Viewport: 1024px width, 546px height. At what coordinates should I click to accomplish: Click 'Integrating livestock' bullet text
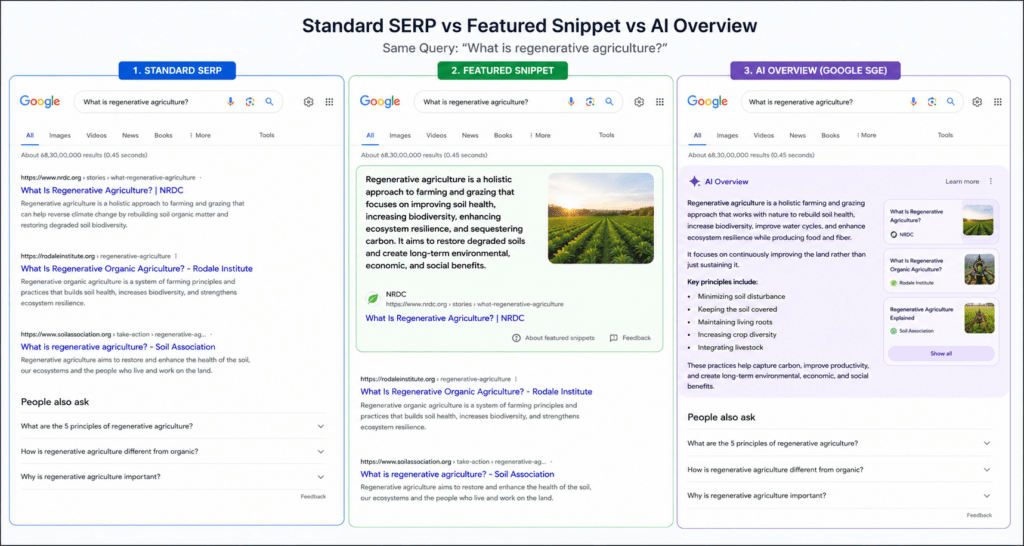730,347
